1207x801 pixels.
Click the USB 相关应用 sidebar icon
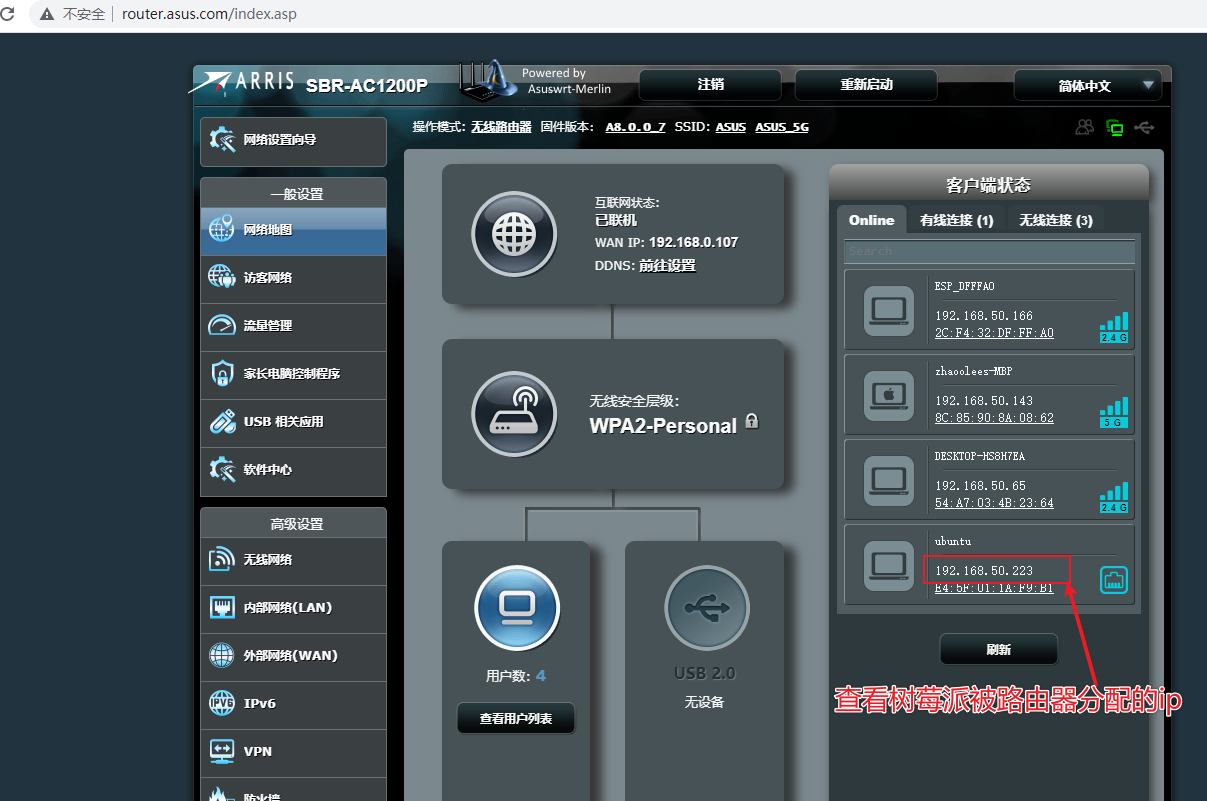point(222,421)
